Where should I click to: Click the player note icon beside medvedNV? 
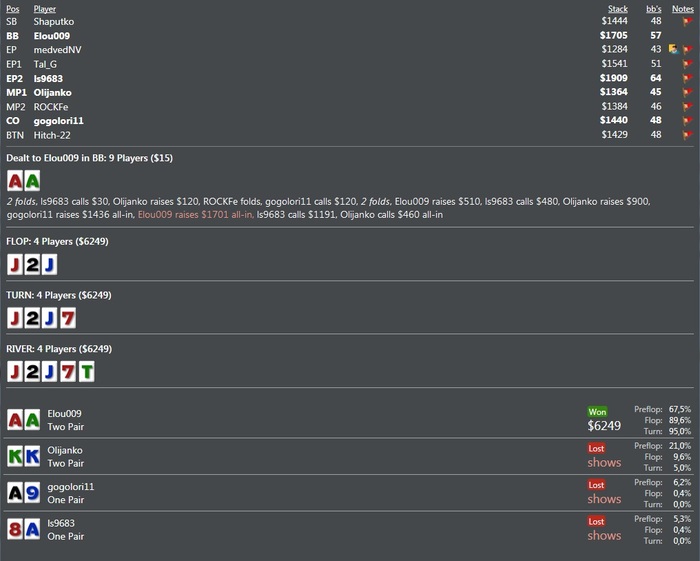674,49
